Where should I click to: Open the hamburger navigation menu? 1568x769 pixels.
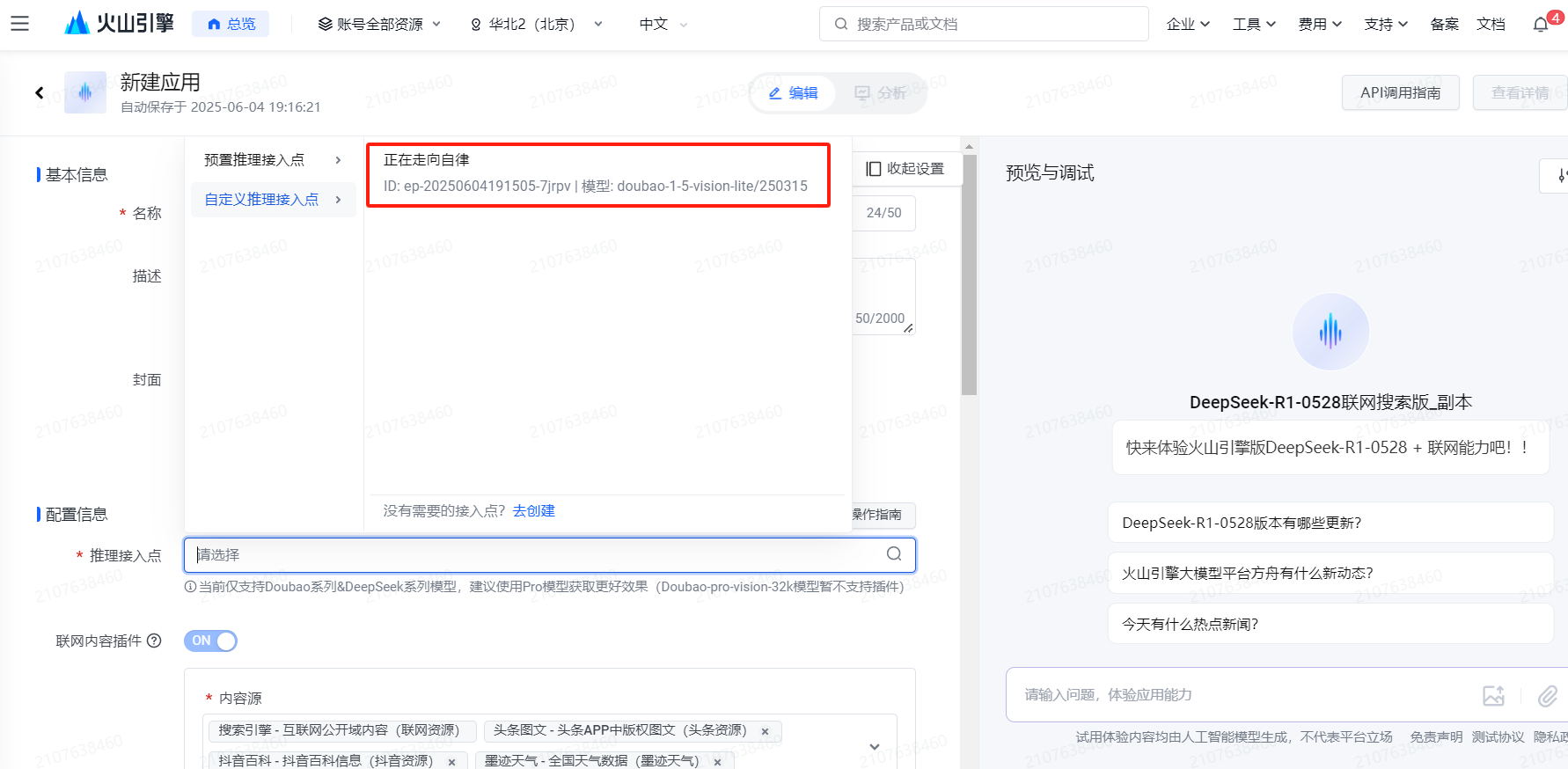click(x=19, y=24)
